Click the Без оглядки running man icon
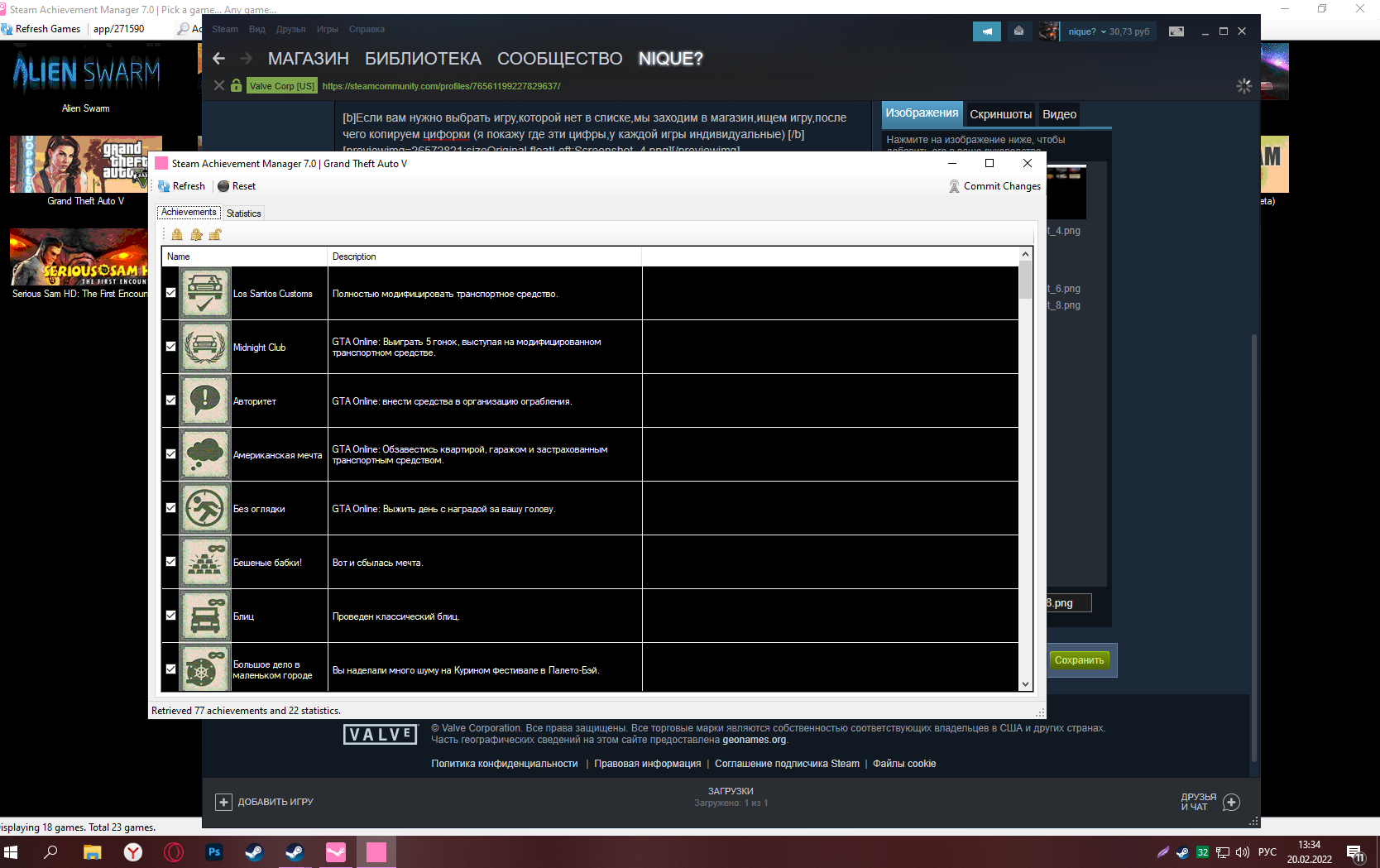The height and width of the screenshot is (868, 1380). [x=205, y=508]
